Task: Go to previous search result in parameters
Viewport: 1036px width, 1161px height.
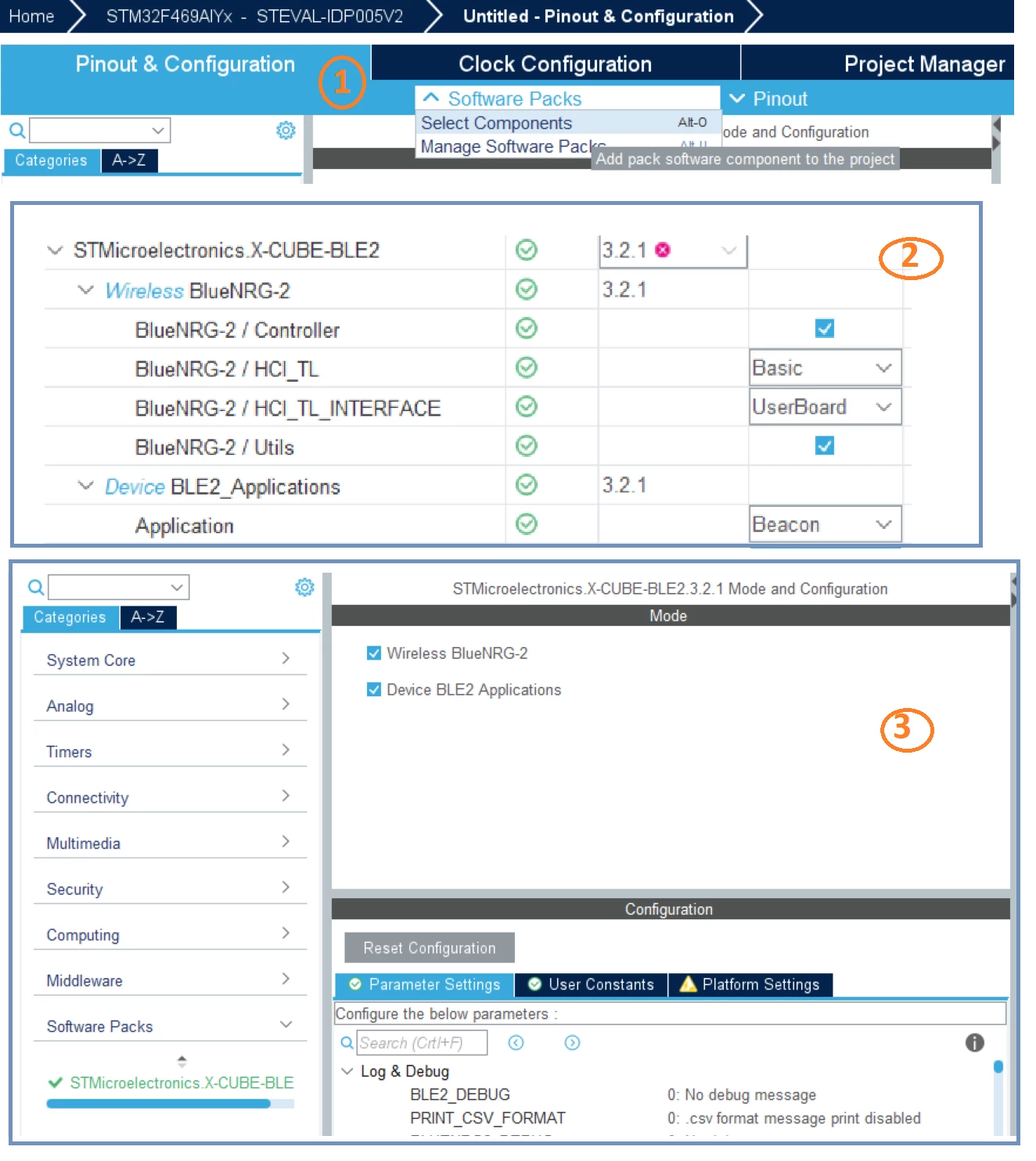Action: pyautogui.click(x=516, y=1042)
